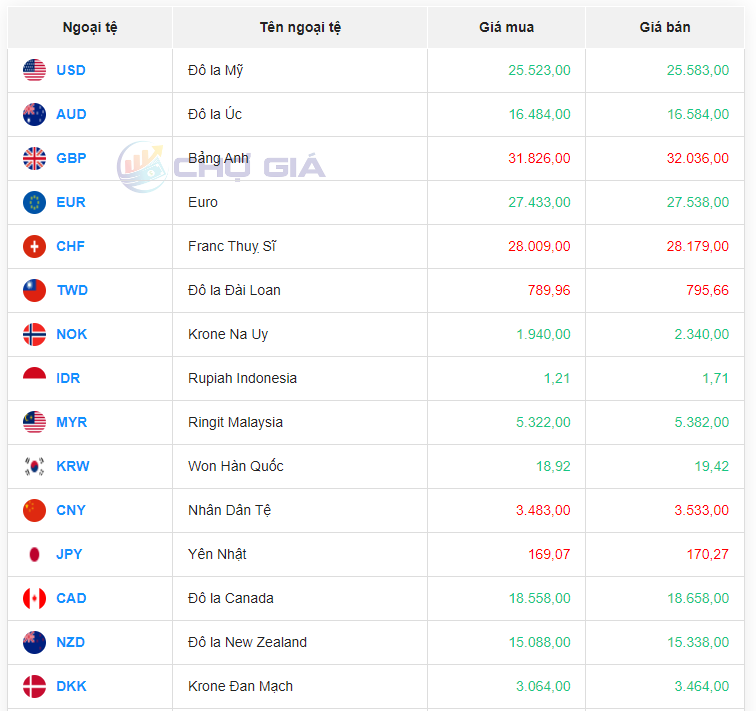This screenshot has height=711, width=756.
Task: Open the NZD currency code link
Action: pyautogui.click(x=71, y=642)
